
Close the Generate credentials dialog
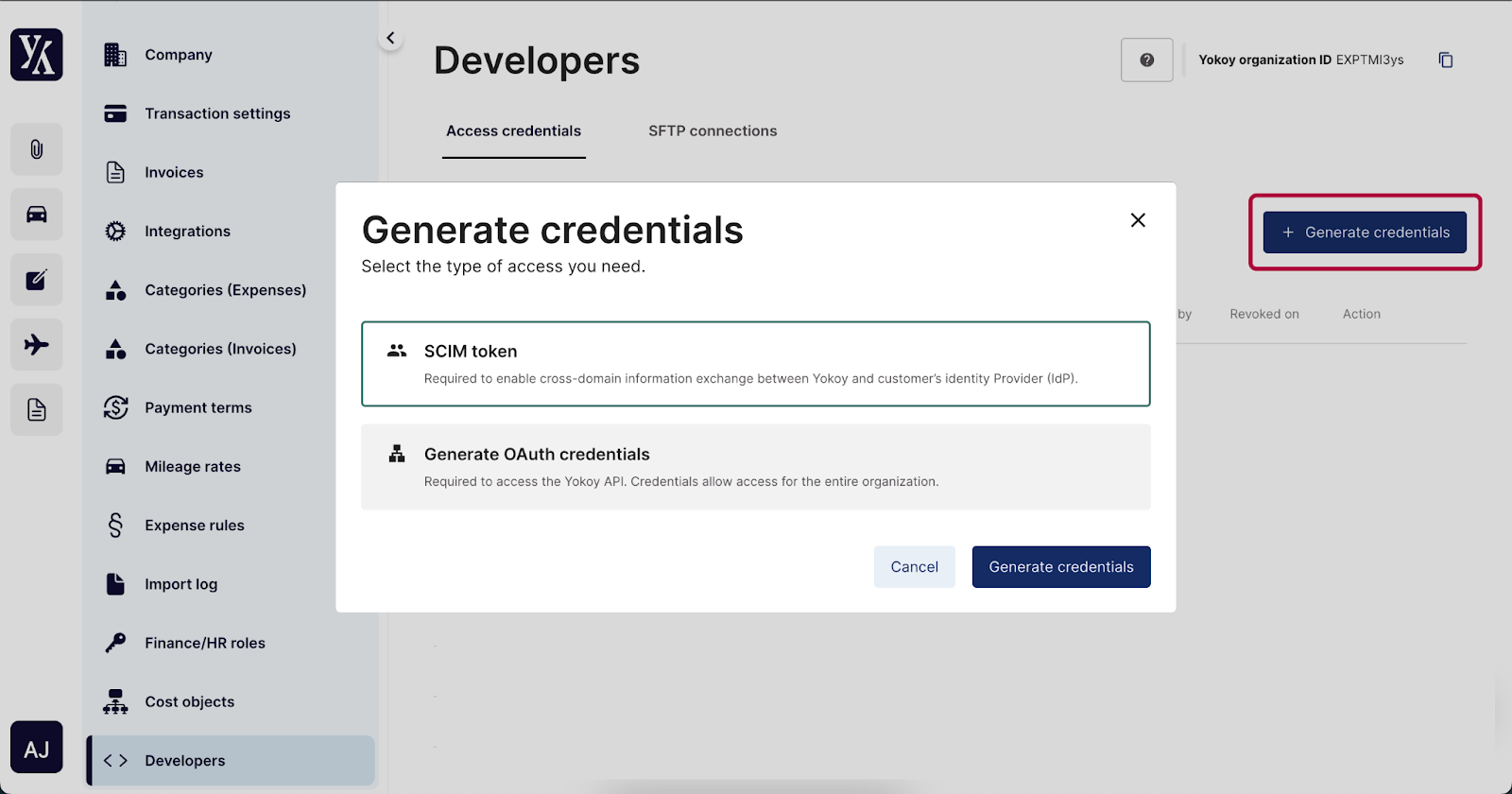click(x=1138, y=220)
